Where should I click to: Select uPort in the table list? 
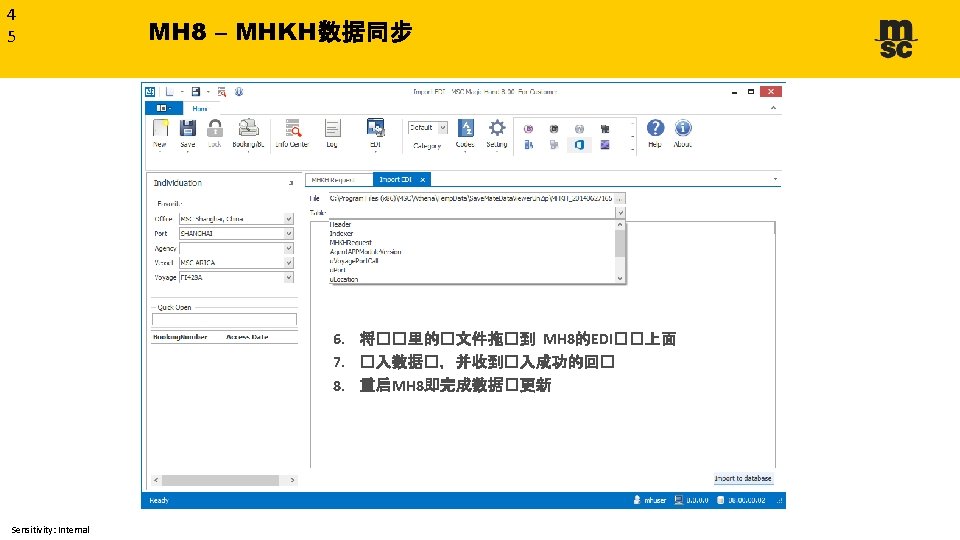click(x=337, y=270)
